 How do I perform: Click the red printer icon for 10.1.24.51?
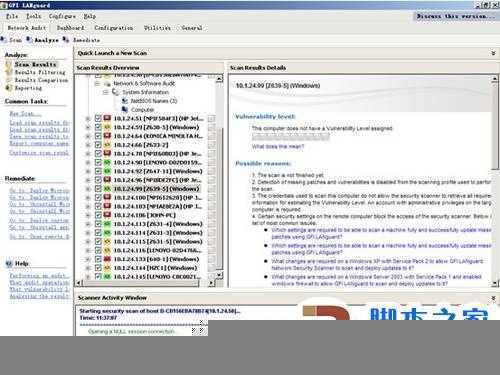pyautogui.click(x=107, y=118)
